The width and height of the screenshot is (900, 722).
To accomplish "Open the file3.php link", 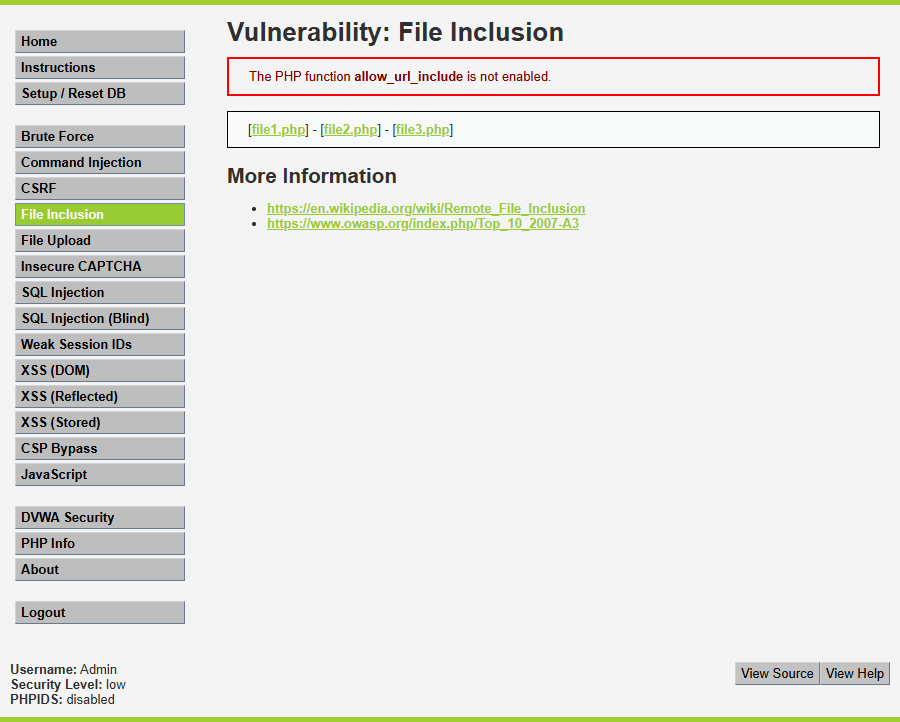I will coord(424,130).
